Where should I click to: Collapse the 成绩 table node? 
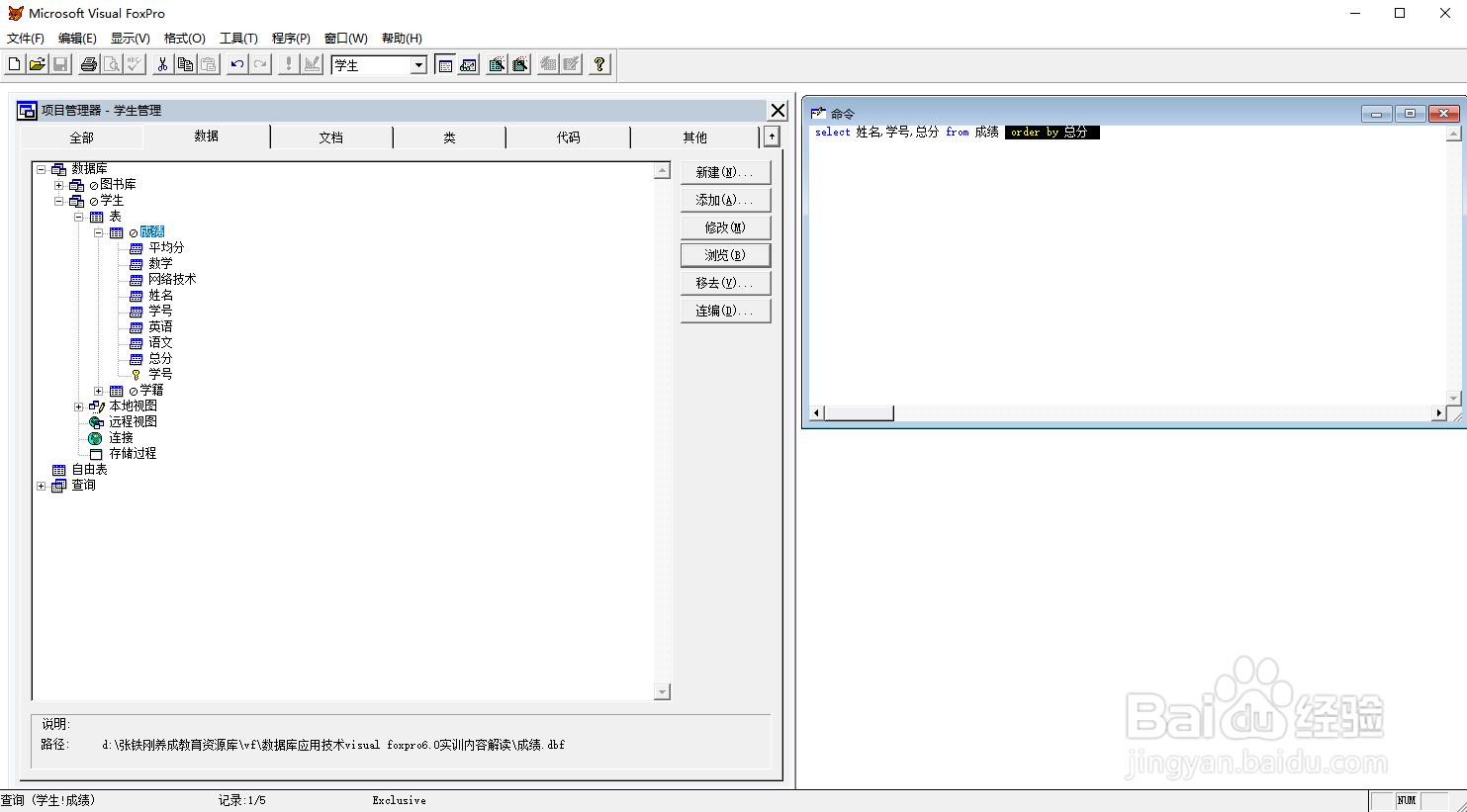click(99, 232)
